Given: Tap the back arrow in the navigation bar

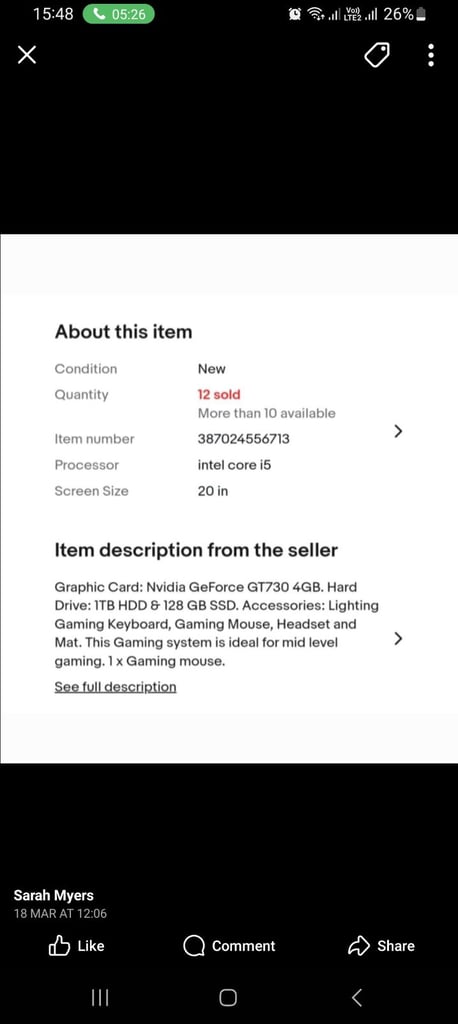Looking at the screenshot, I should click(x=357, y=997).
